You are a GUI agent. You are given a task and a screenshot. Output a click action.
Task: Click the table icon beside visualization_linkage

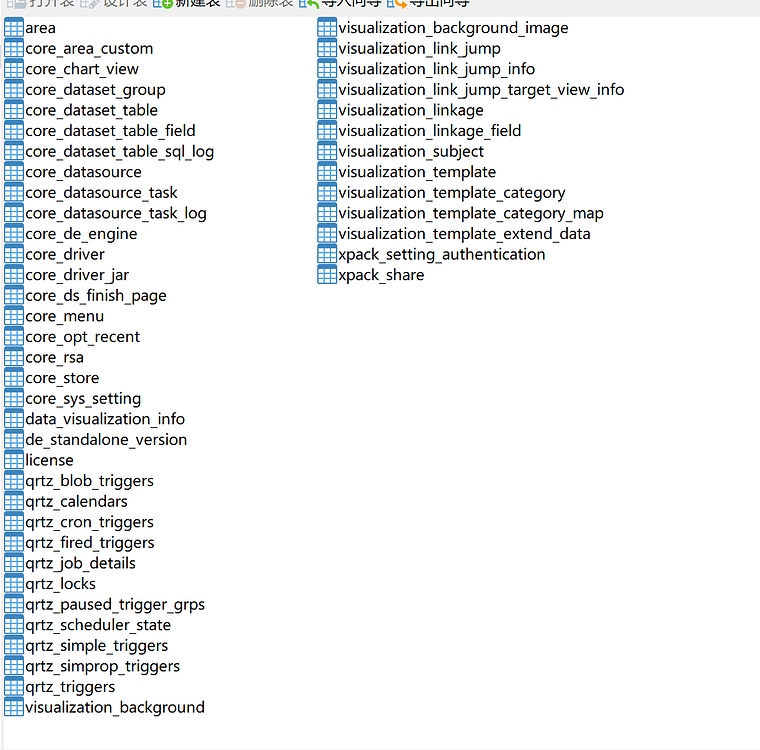click(x=327, y=110)
